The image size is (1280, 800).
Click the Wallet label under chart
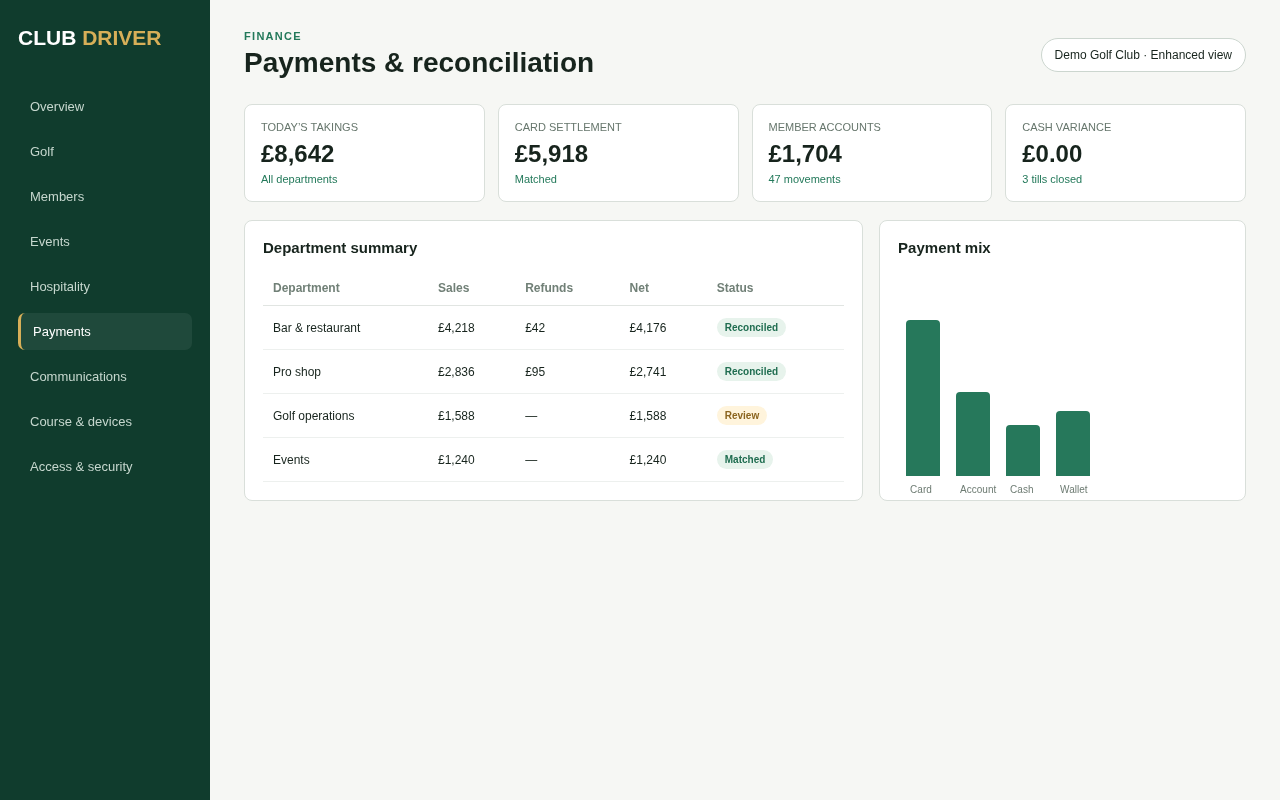click(1074, 490)
